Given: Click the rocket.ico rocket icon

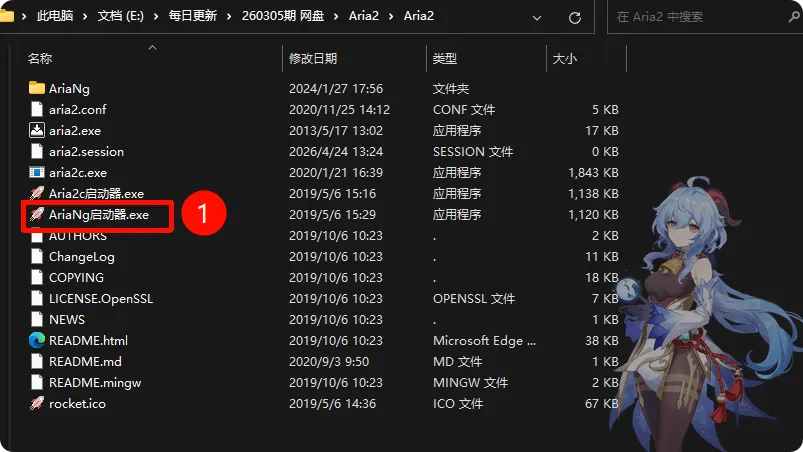Looking at the screenshot, I should coord(36,403).
